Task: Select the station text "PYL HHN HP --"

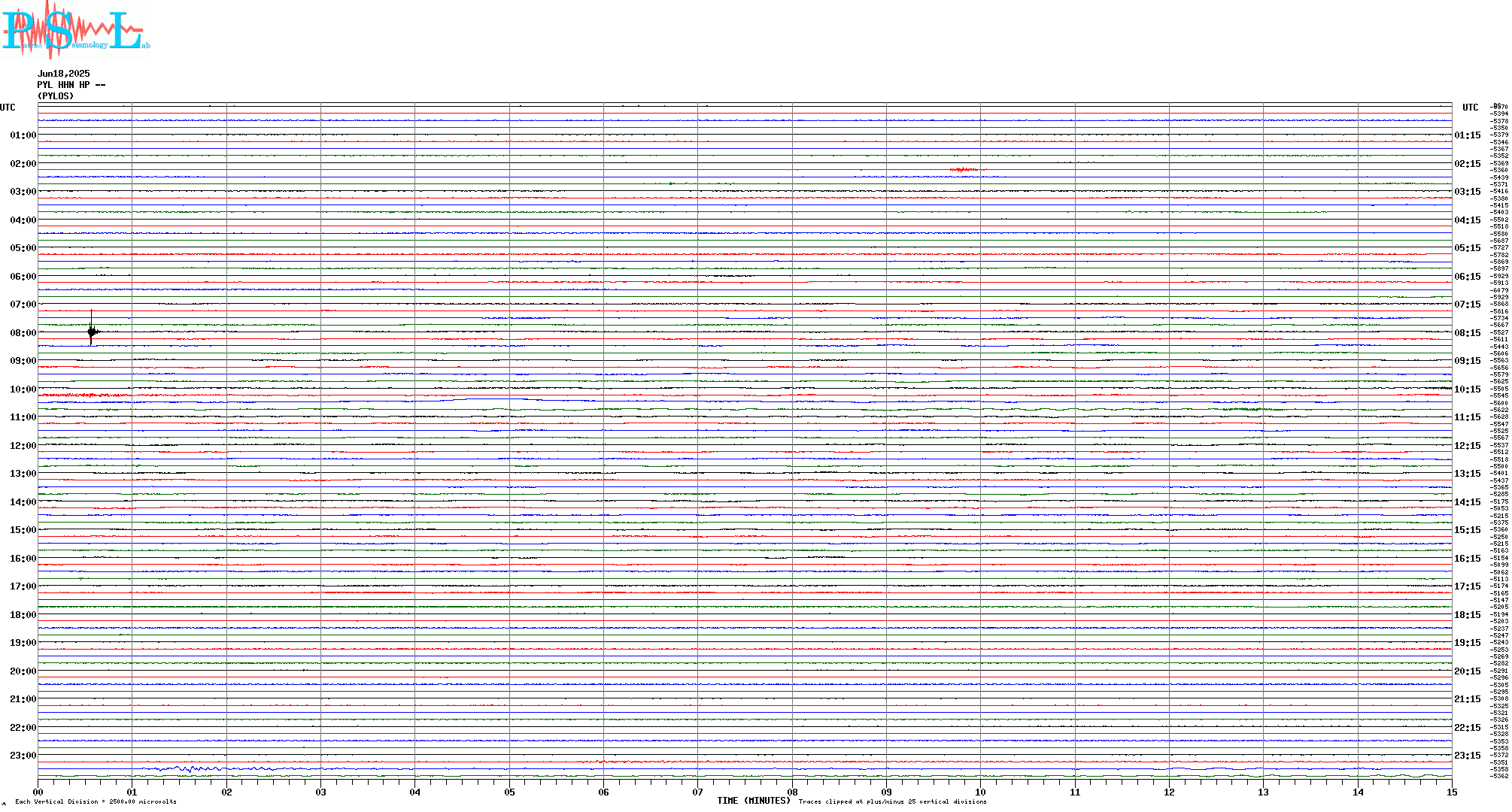Action: (x=71, y=85)
